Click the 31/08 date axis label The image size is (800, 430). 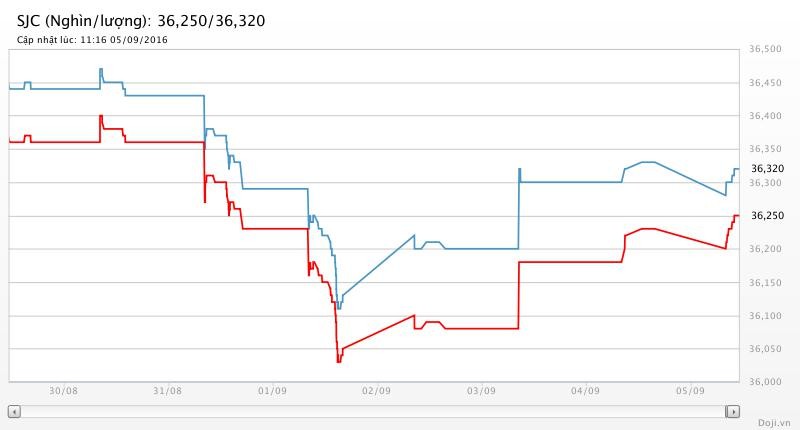pyautogui.click(x=167, y=391)
